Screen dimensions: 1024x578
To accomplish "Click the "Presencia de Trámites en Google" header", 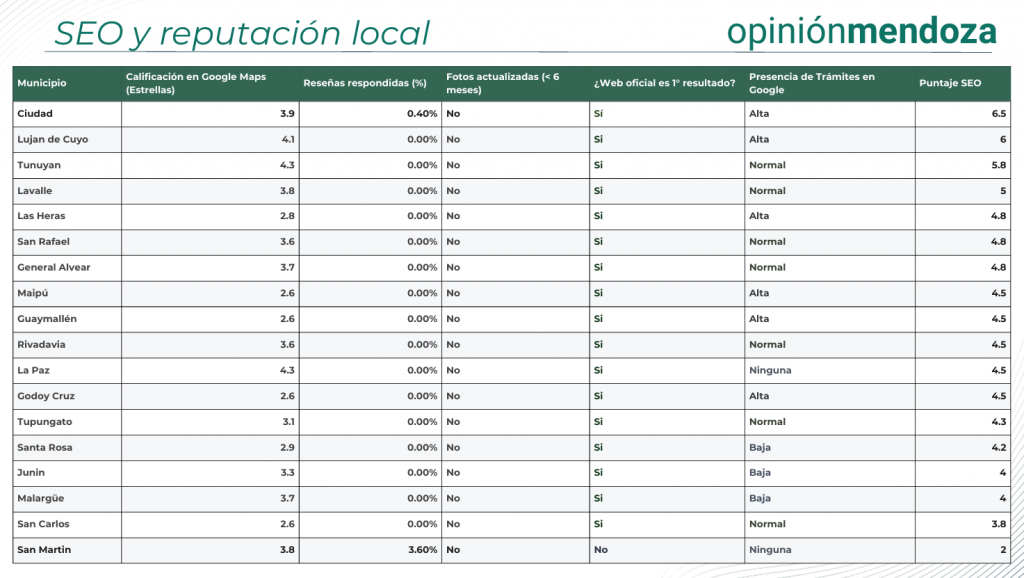I will point(811,83).
